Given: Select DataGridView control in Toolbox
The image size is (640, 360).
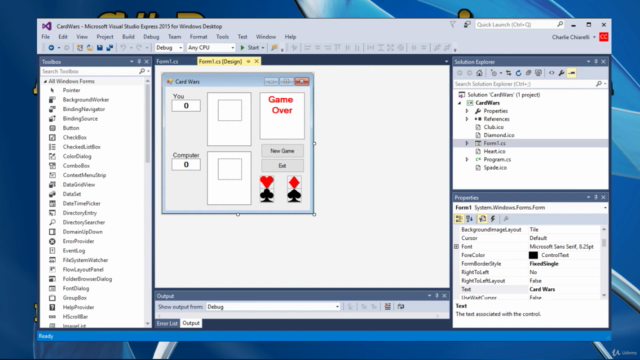Looking at the screenshot, I should click(x=78, y=184).
